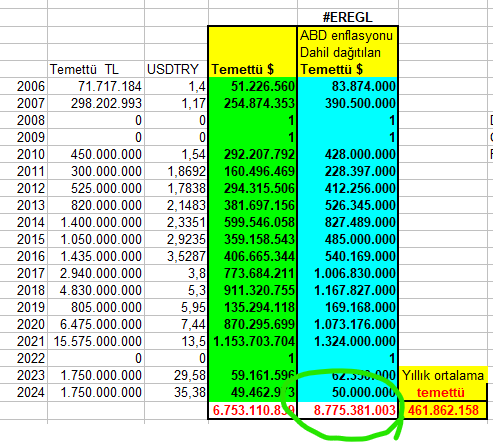This screenshot has height=443, width=493.
Task: Select cell with value 71.717.184
Action: point(96,86)
